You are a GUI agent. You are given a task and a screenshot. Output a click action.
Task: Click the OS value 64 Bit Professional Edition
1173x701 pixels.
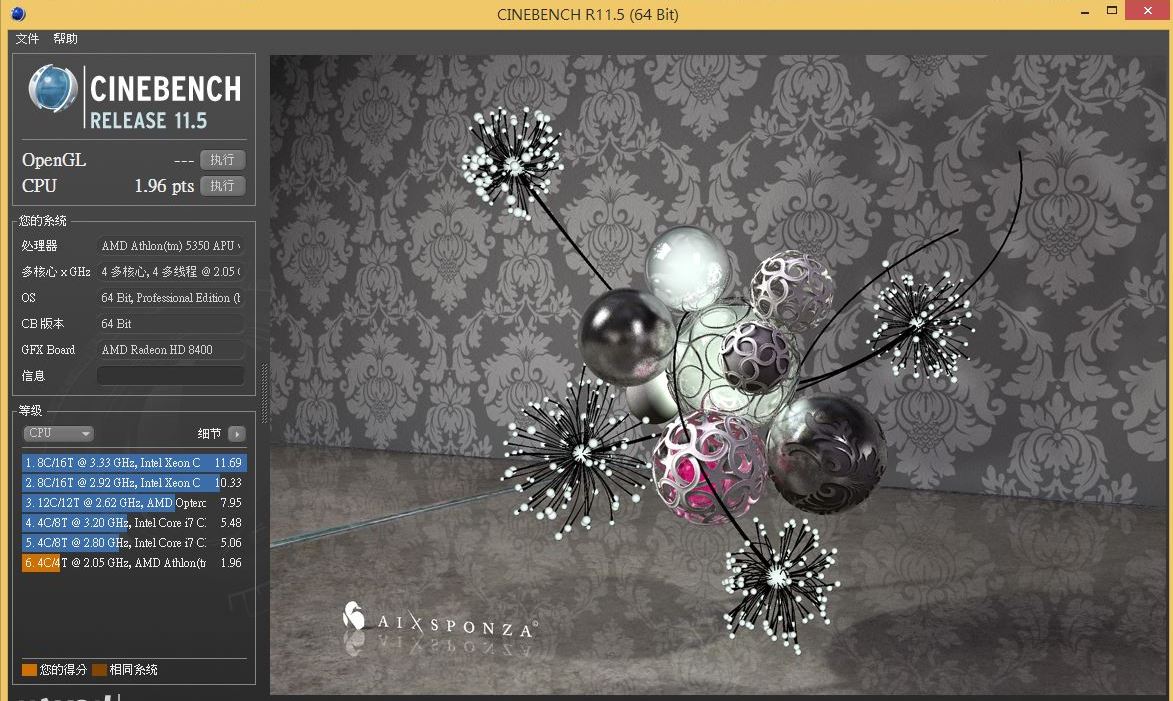point(171,298)
